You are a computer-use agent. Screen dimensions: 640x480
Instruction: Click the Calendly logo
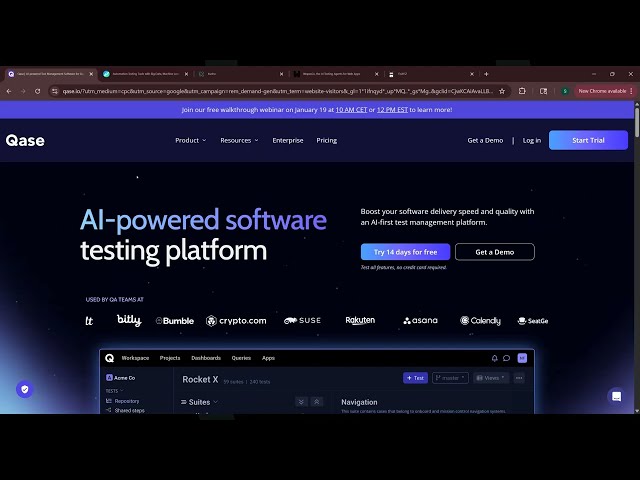tap(480, 321)
